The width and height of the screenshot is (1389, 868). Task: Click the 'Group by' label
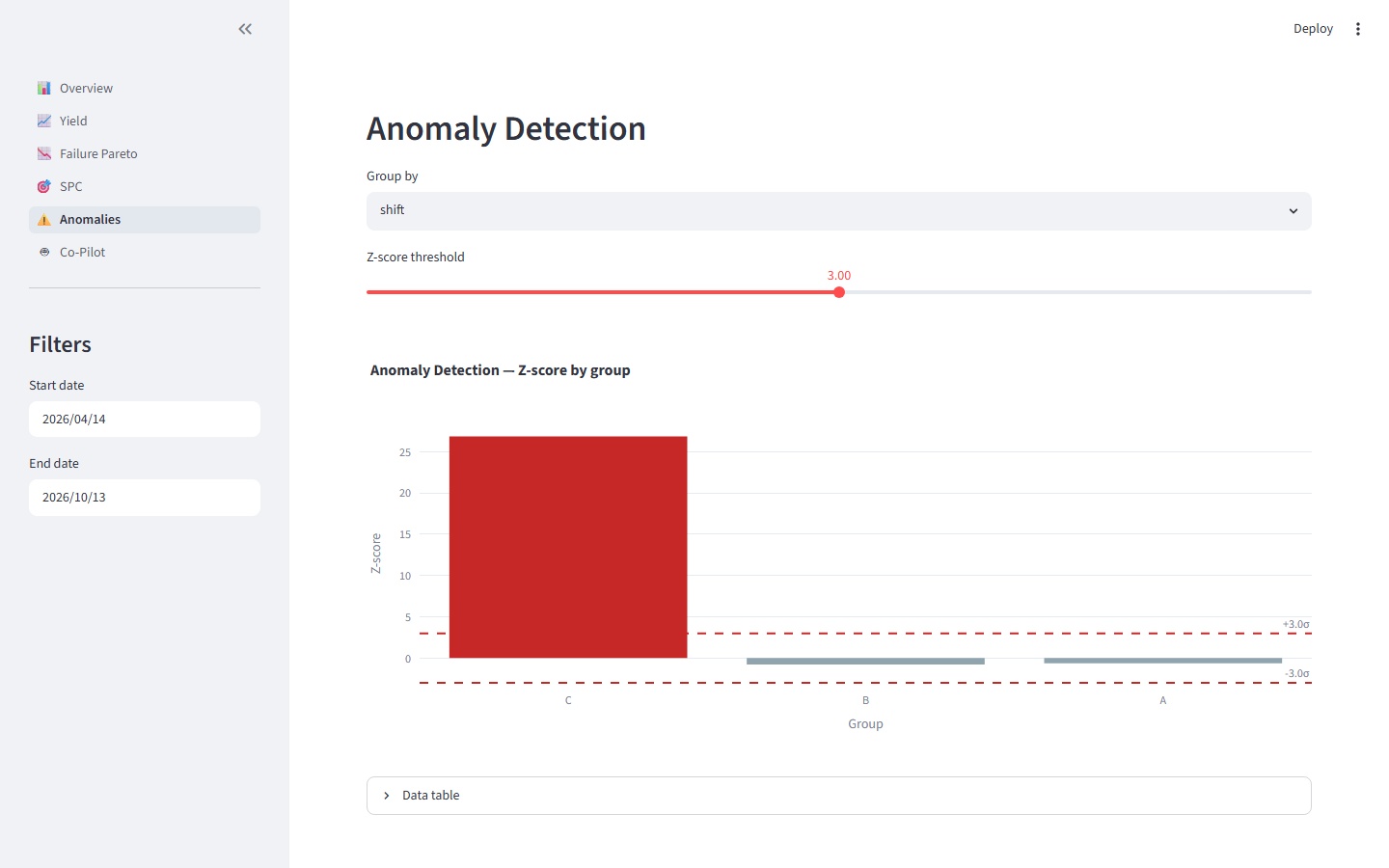tap(393, 176)
